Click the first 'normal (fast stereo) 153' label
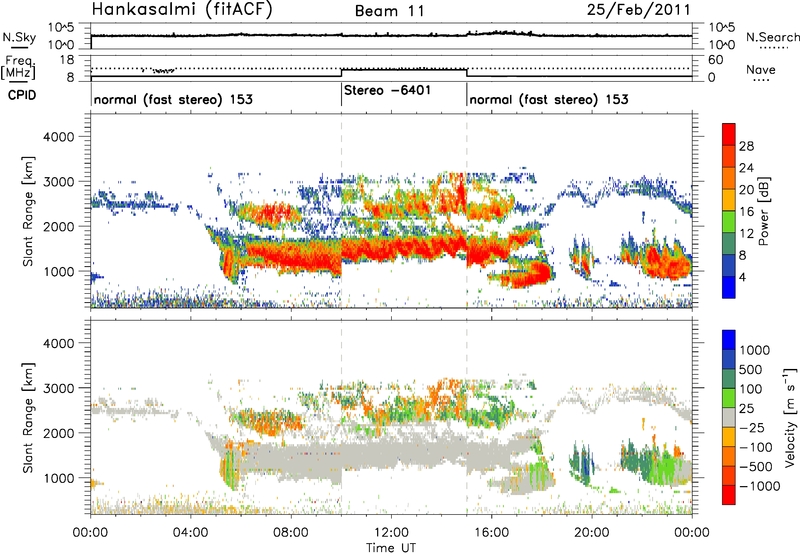The height and width of the screenshot is (554, 800). coord(173,99)
